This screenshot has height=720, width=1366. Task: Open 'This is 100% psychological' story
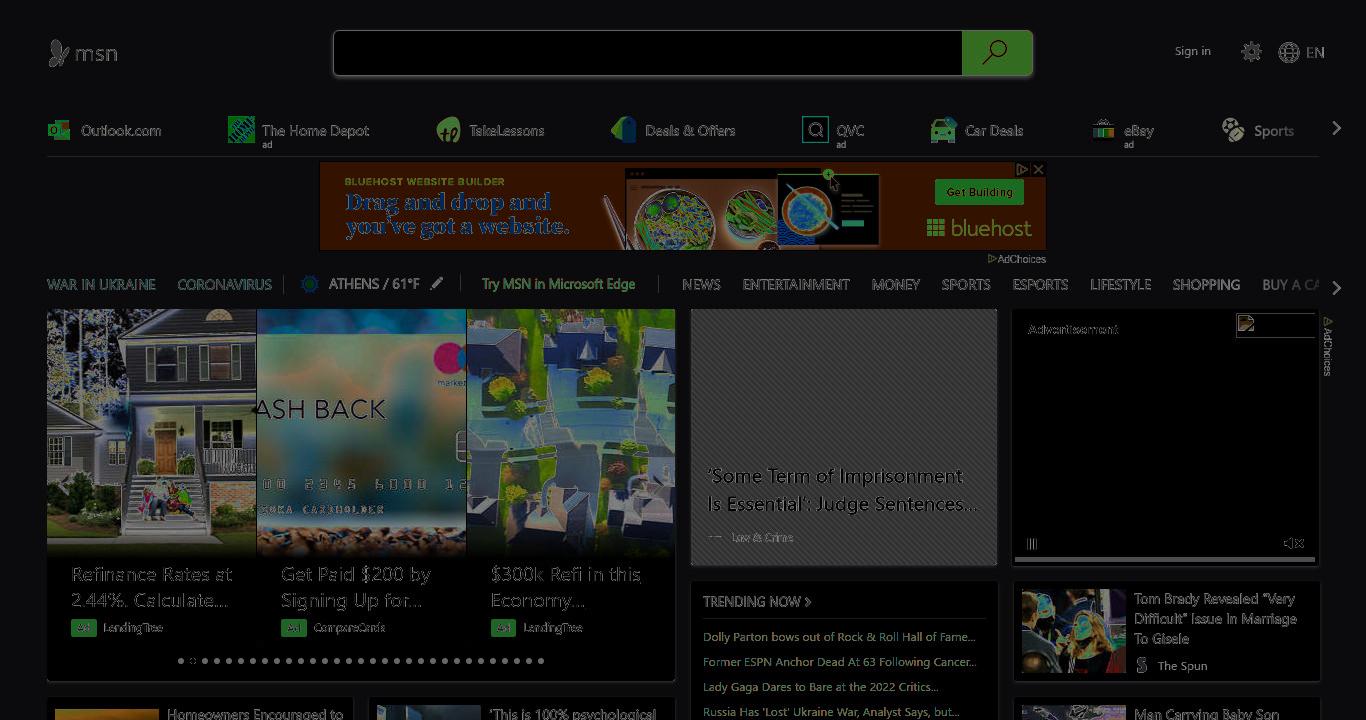tap(573, 713)
